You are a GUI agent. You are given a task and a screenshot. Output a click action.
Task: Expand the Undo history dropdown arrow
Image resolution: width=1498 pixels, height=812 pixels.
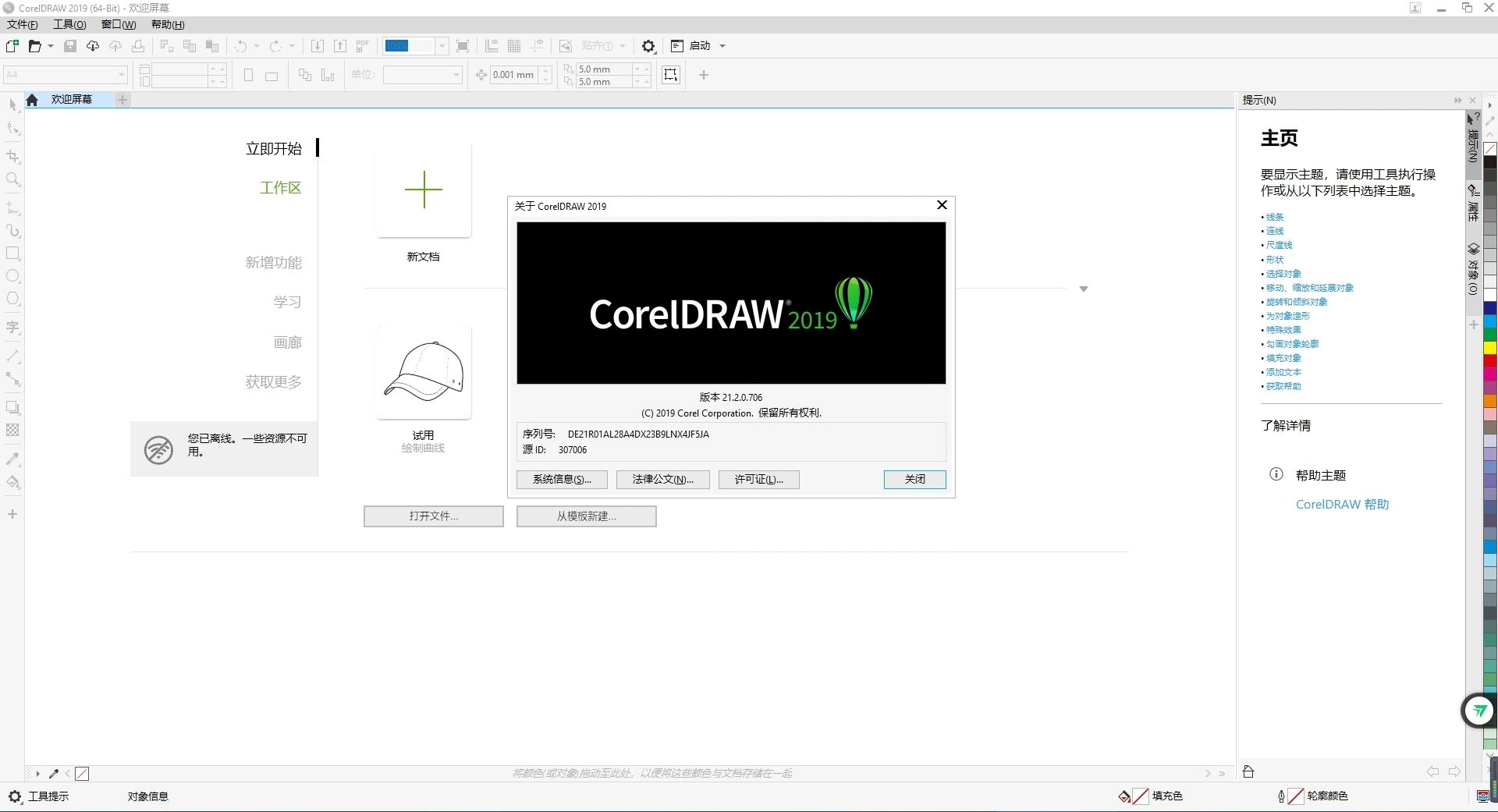pos(257,46)
